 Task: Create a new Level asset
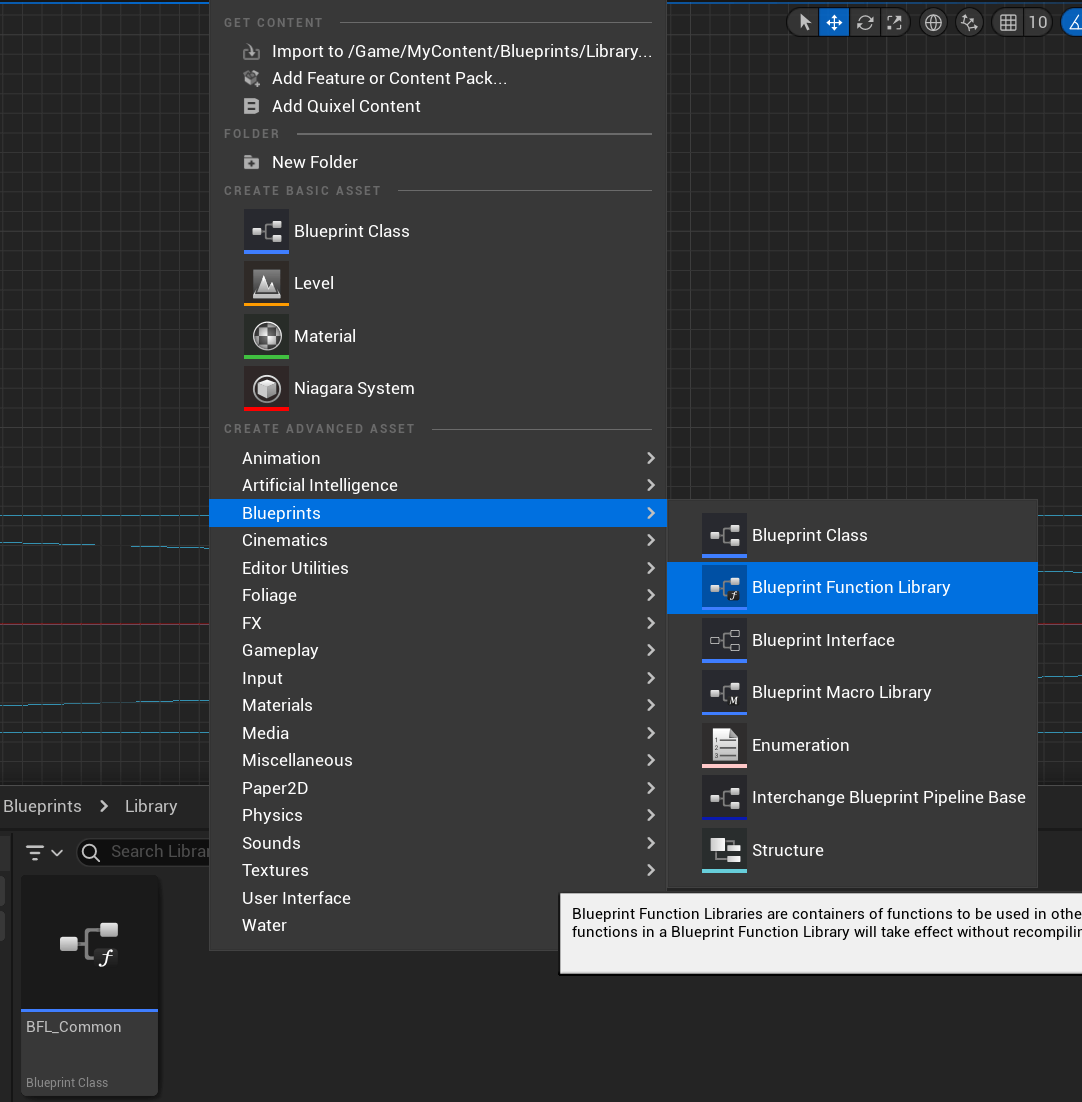(438, 283)
